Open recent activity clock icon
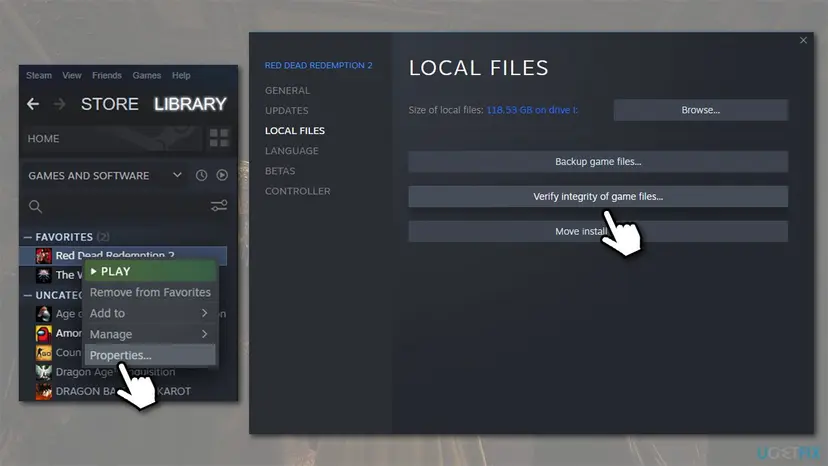 tap(201, 175)
